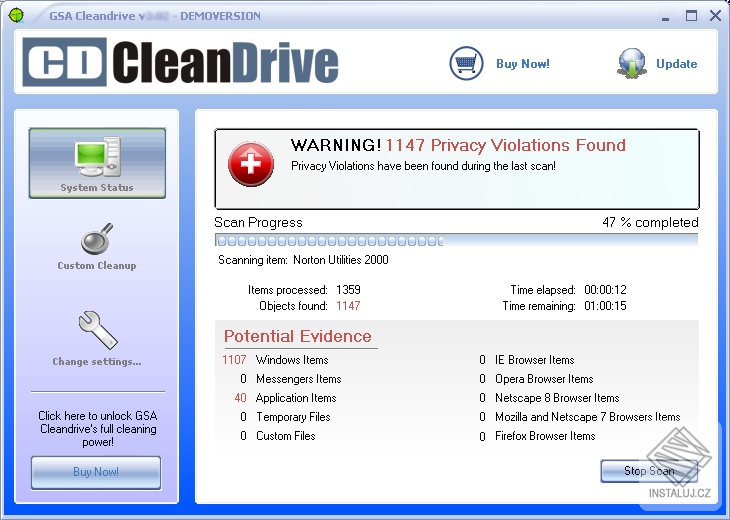Click the Time elapsed value 00:00:12
This screenshot has height=520, width=730.
[x=605, y=290]
